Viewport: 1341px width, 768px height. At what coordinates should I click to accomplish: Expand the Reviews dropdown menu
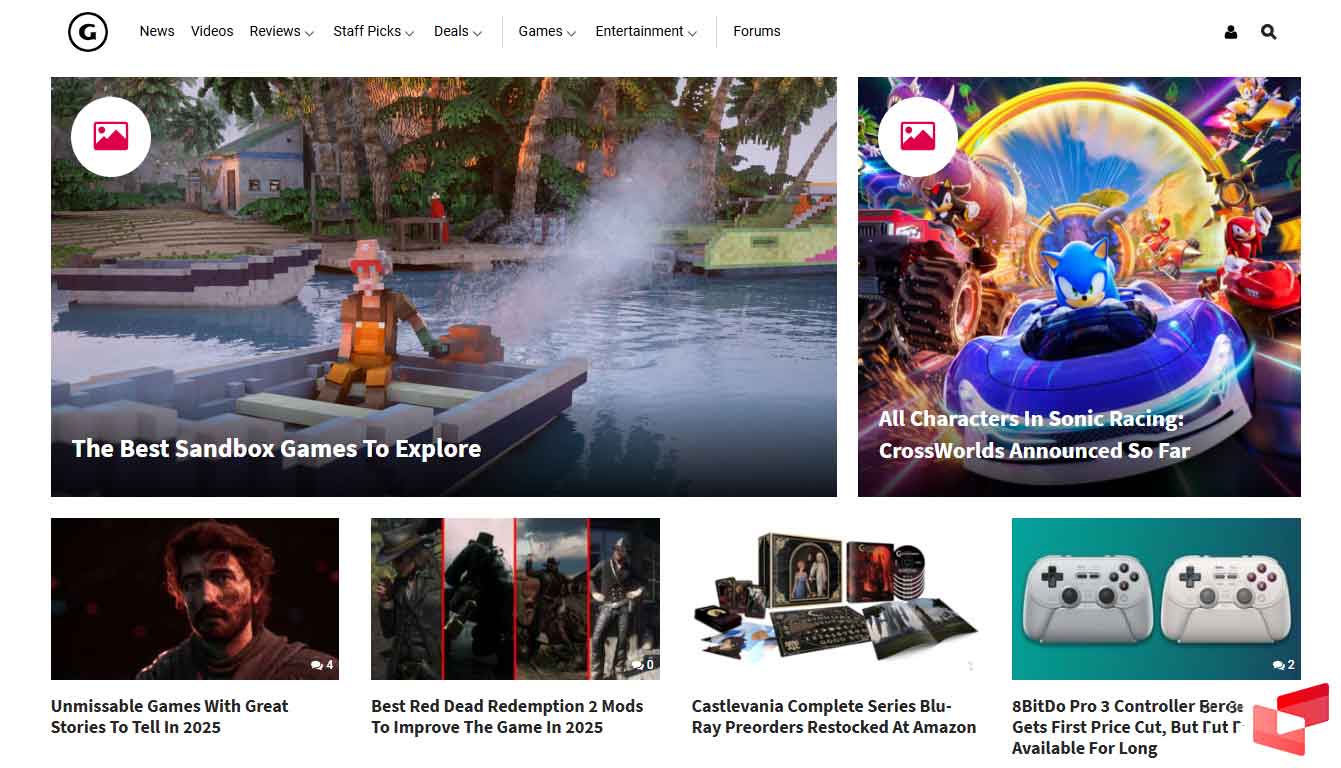(x=281, y=32)
